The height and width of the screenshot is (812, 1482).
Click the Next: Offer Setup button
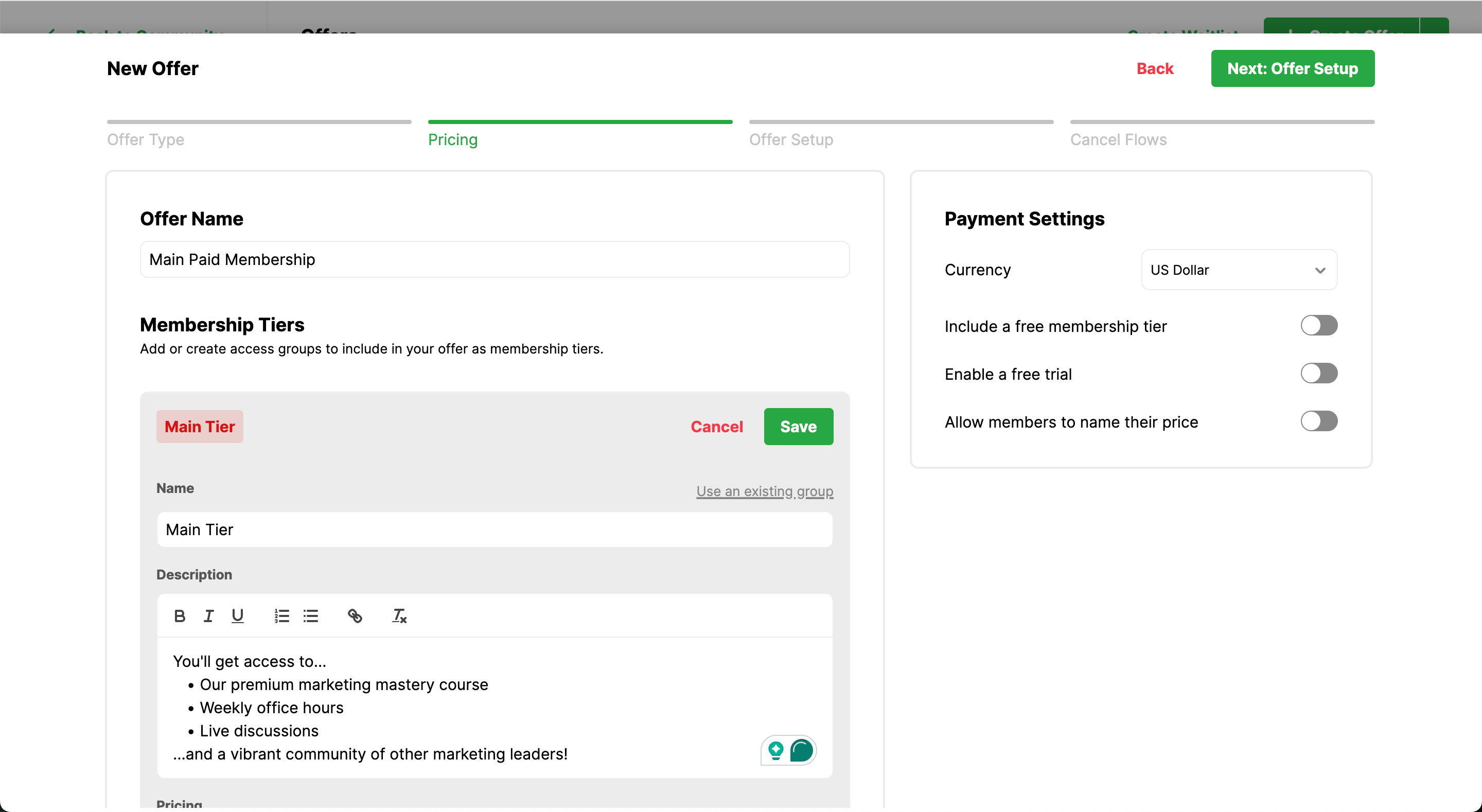click(1292, 68)
